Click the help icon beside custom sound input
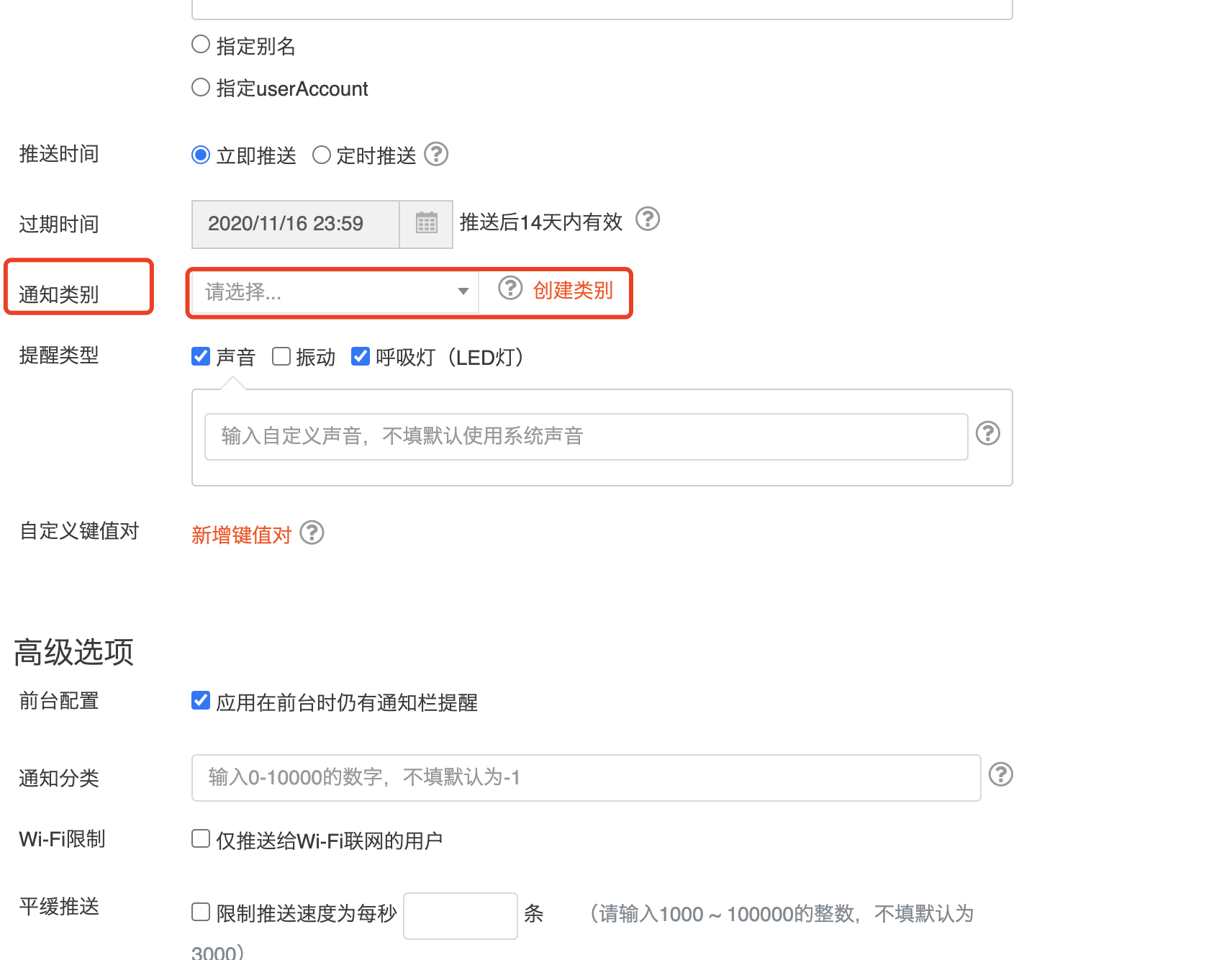The image size is (1232, 960). pyautogui.click(x=987, y=434)
